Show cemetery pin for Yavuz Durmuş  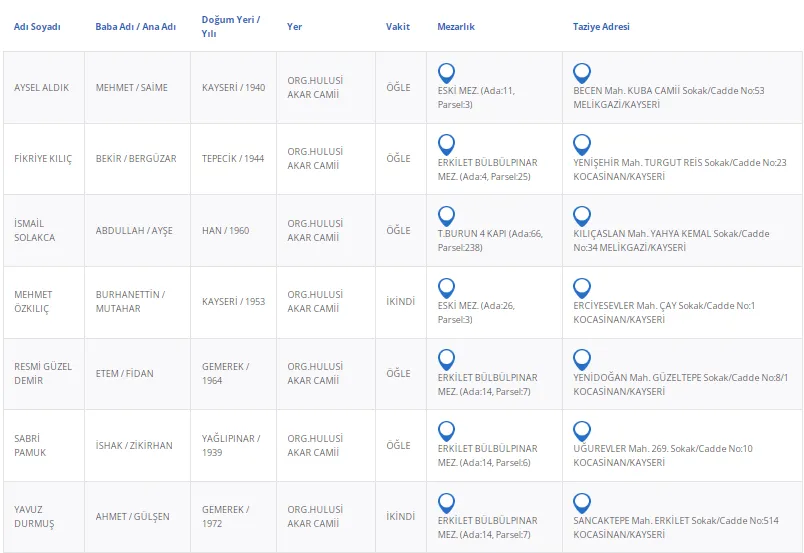[446, 503]
